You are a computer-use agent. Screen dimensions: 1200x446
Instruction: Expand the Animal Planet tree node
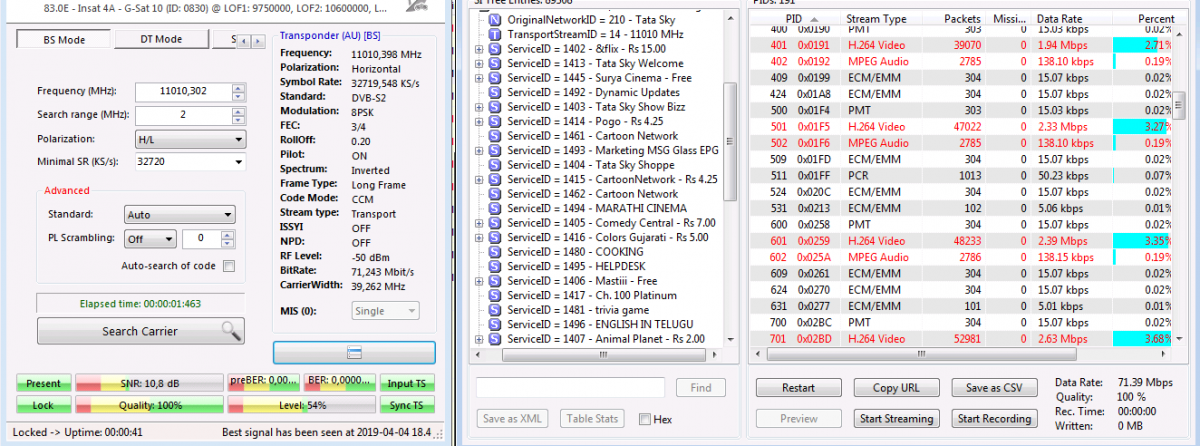pyautogui.click(x=479, y=339)
